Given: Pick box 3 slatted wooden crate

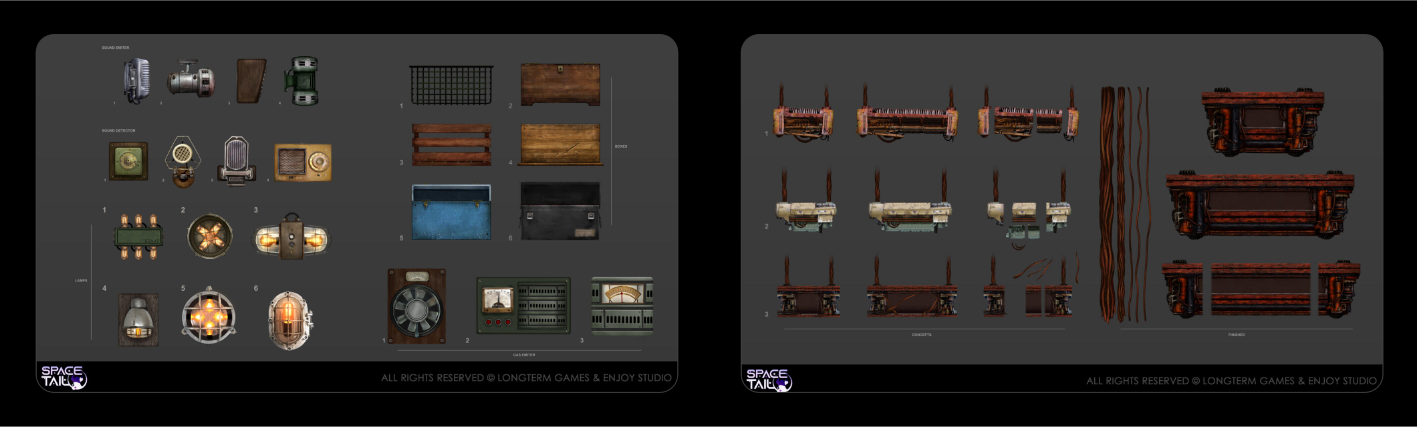Looking at the screenshot, I should click(452, 145).
